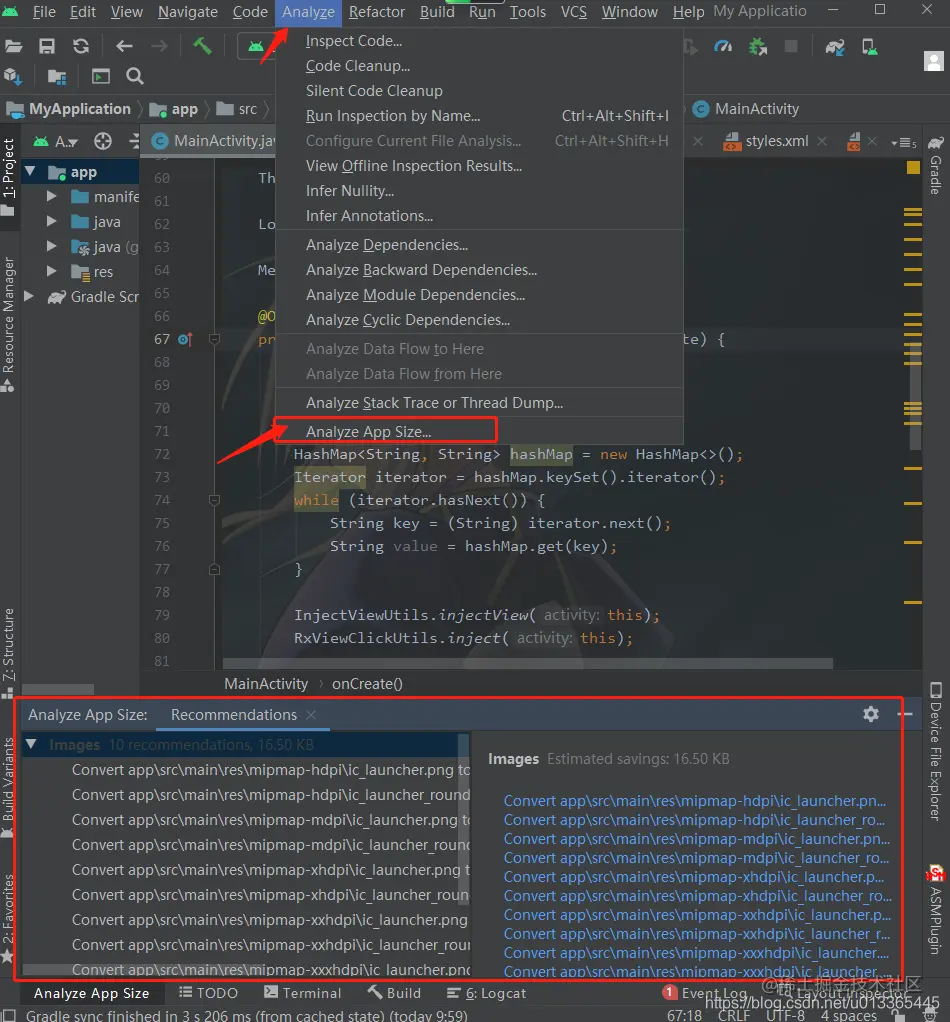Toggle the Resource Manager tool window
Image resolution: width=950 pixels, height=1022 pixels.
8,325
